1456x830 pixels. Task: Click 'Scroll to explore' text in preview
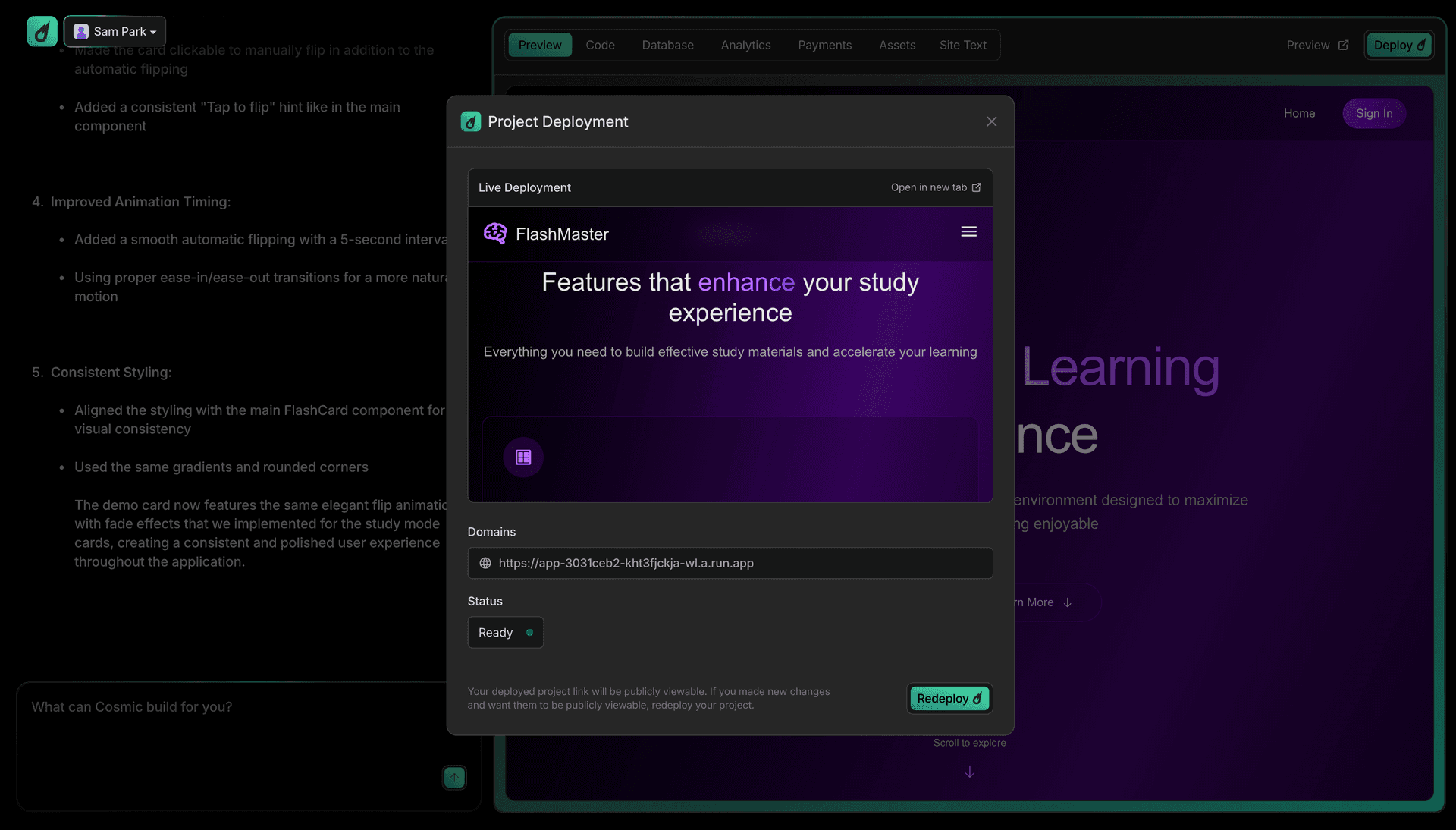(x=969, y=743)
